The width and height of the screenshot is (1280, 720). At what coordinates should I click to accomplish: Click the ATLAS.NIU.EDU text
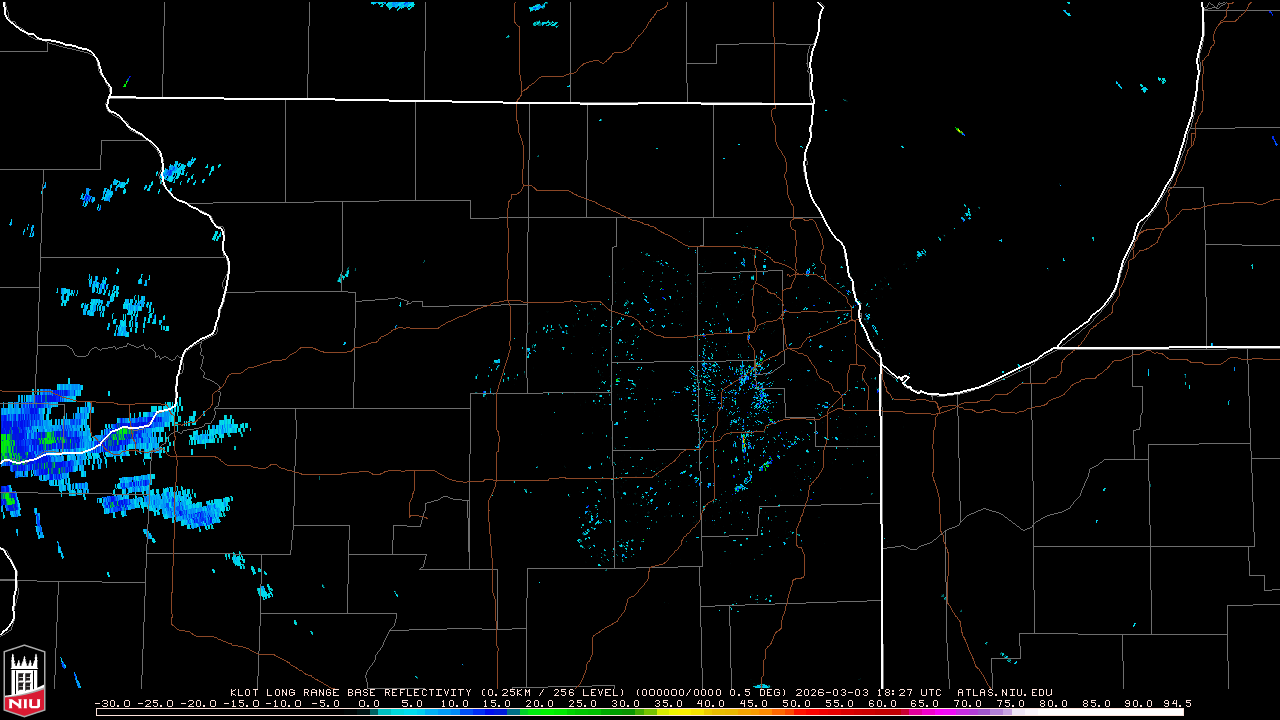pos(1004,692)
